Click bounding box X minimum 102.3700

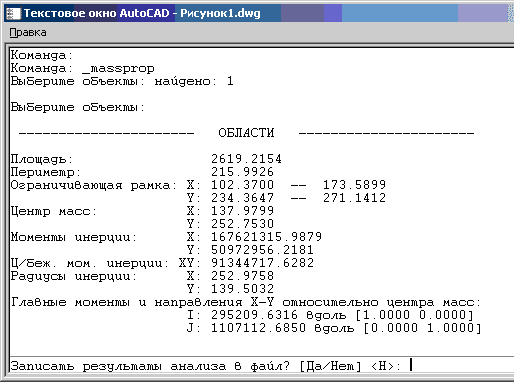pyautogui.click(x=242, y=185)
